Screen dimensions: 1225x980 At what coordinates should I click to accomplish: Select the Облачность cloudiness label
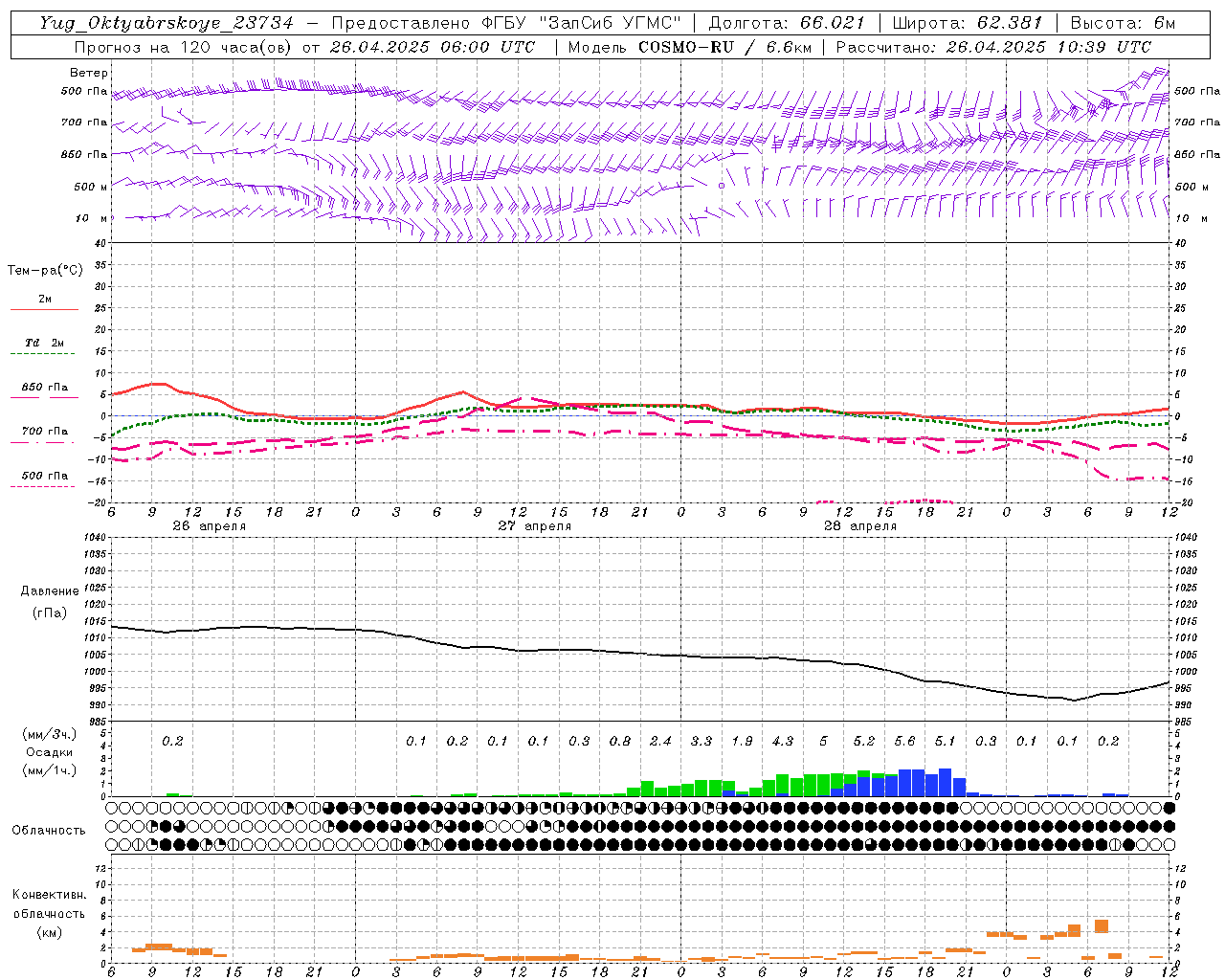(49, 831)
